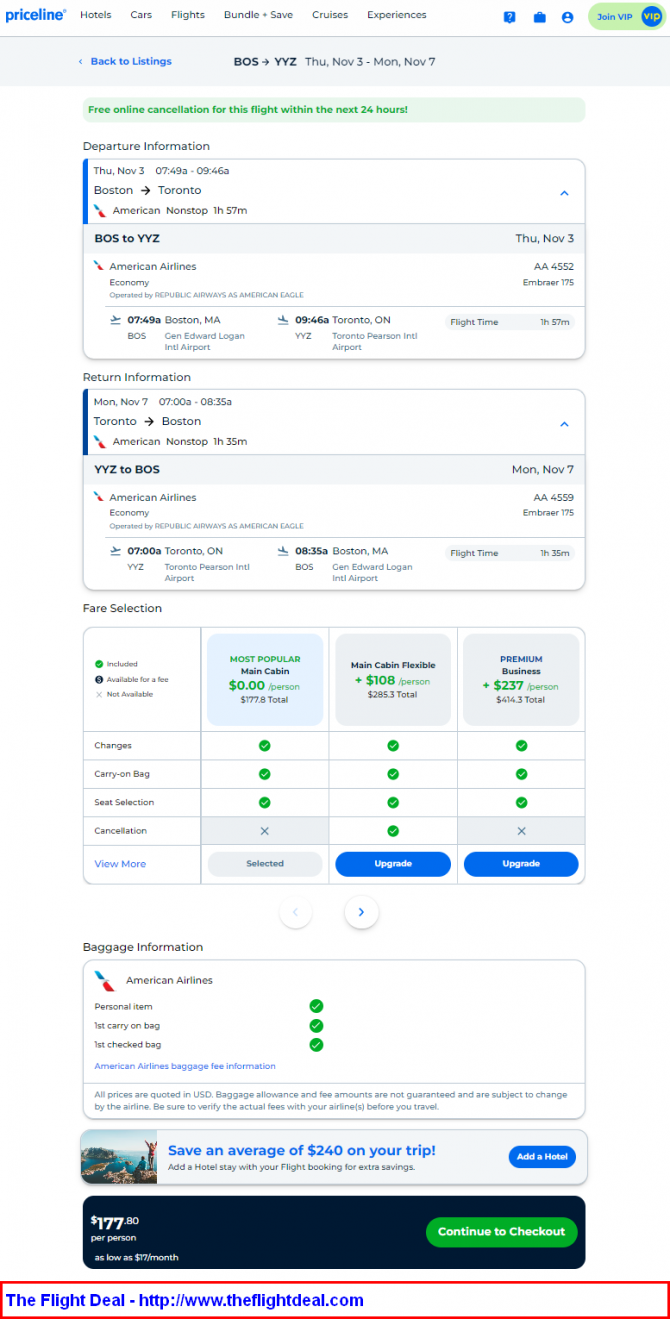Go Back to Listings
Screen dimensions: 670x1319
[x=131, y=62]
